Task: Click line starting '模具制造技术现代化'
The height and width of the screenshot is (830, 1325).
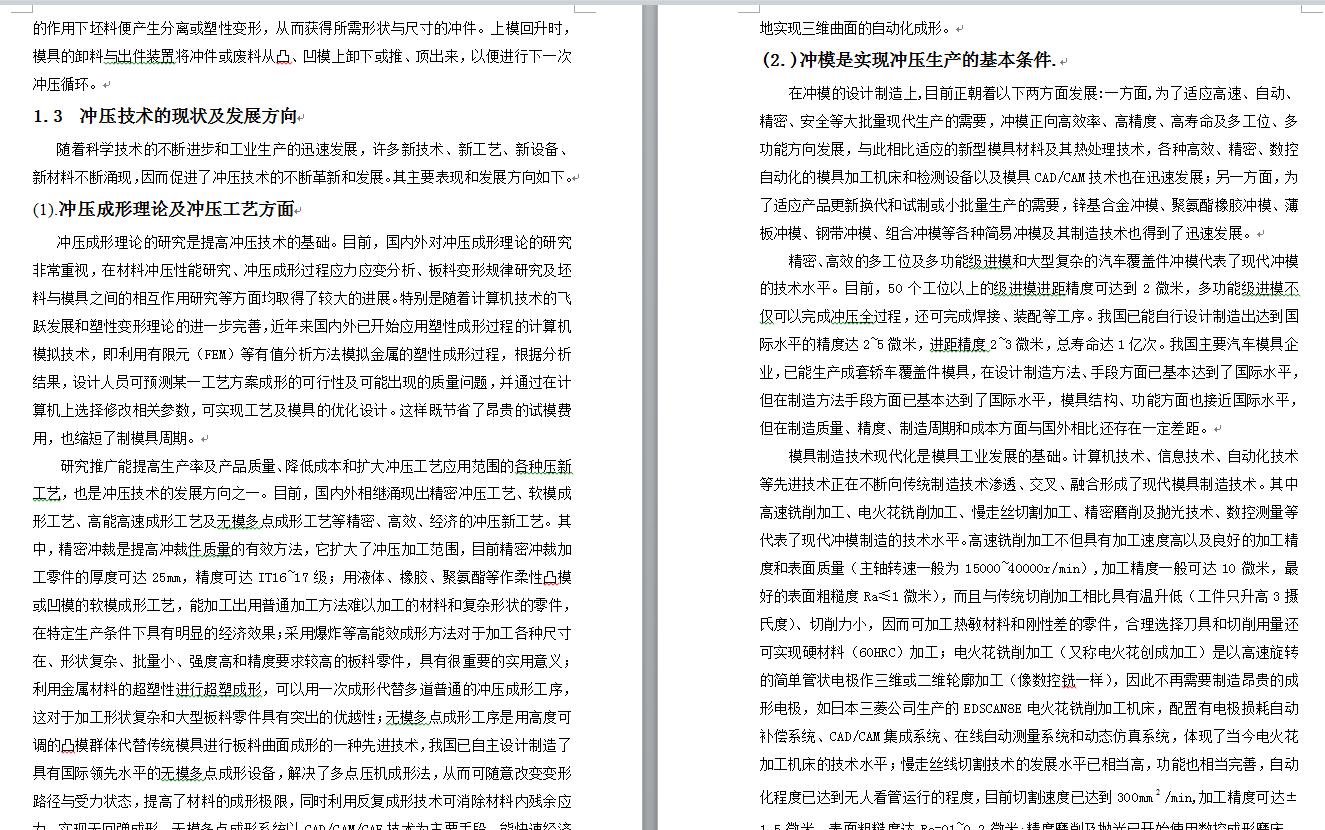Action: point(1044,456)
